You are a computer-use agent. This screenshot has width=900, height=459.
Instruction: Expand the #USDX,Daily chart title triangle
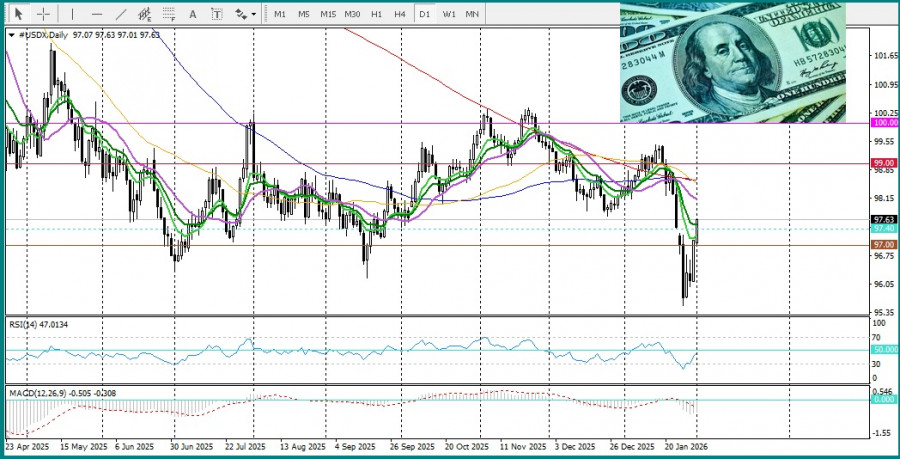click(11, 35)
